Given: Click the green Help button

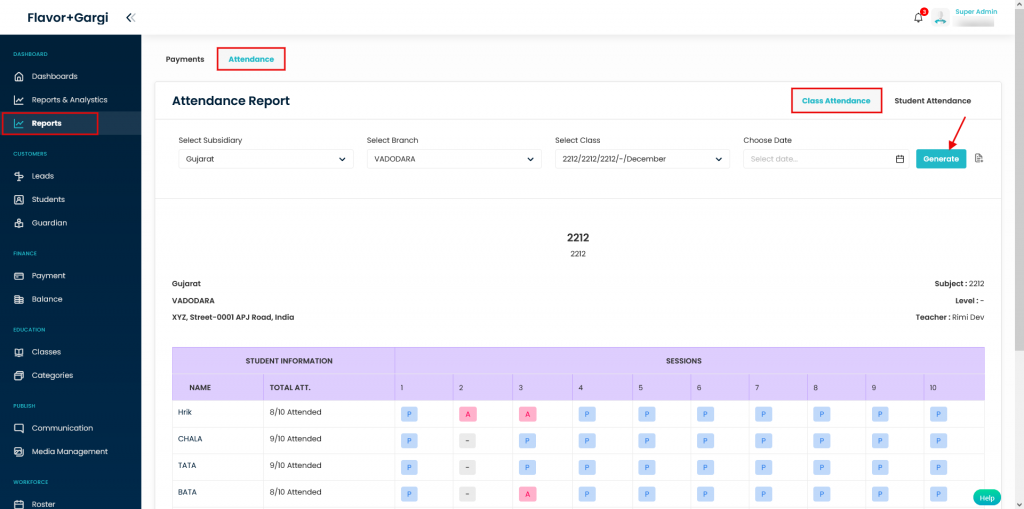Looking at the screenshot, I should coord(986,497).
